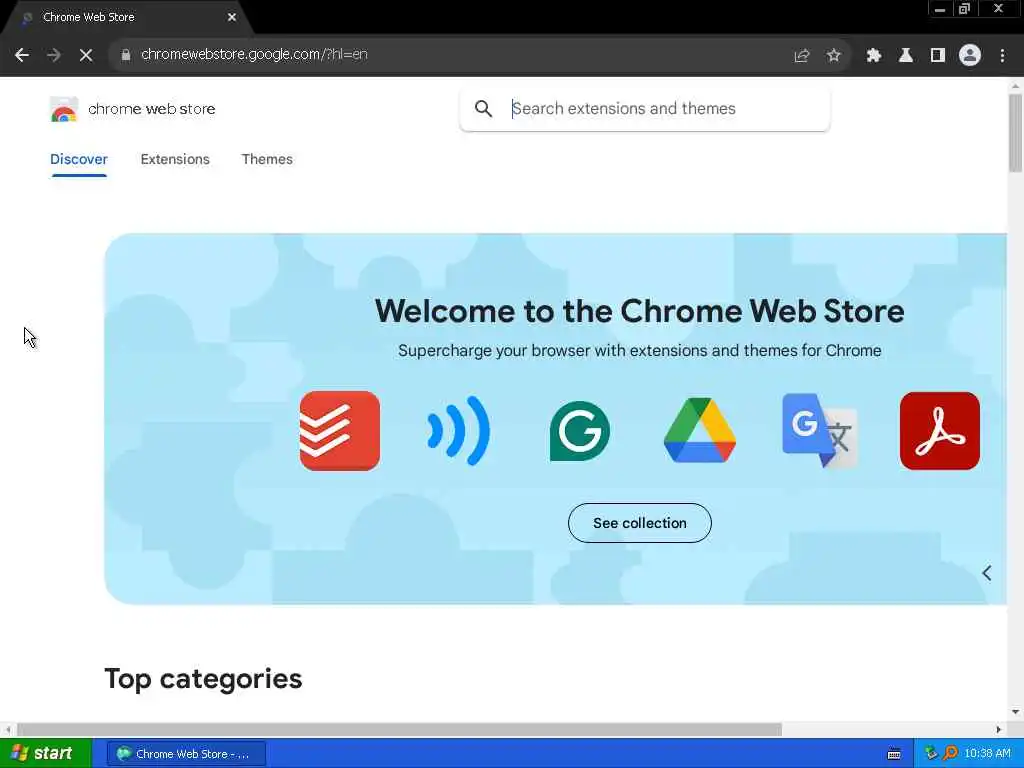
Task: Open the Windows Start menu
Action: 44,754
